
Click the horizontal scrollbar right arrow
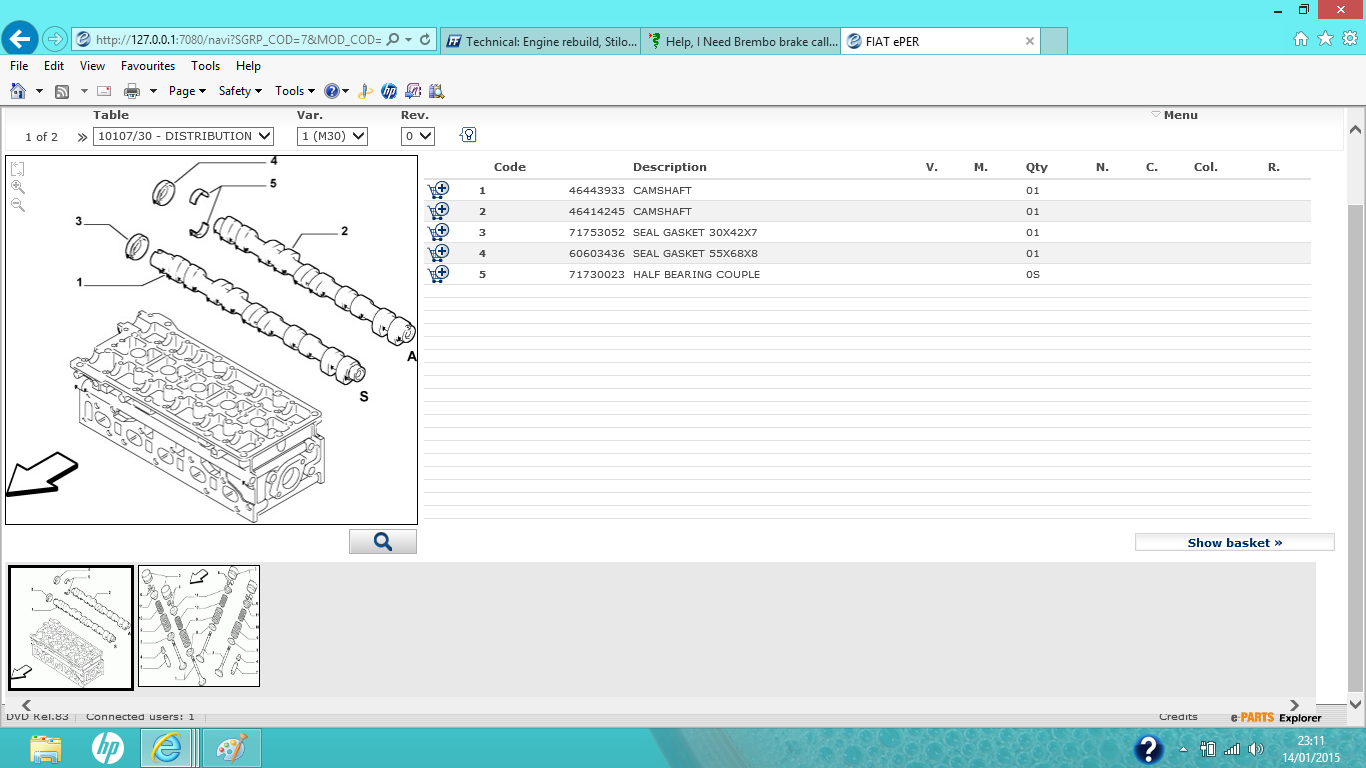click(x=1295, y=705)
